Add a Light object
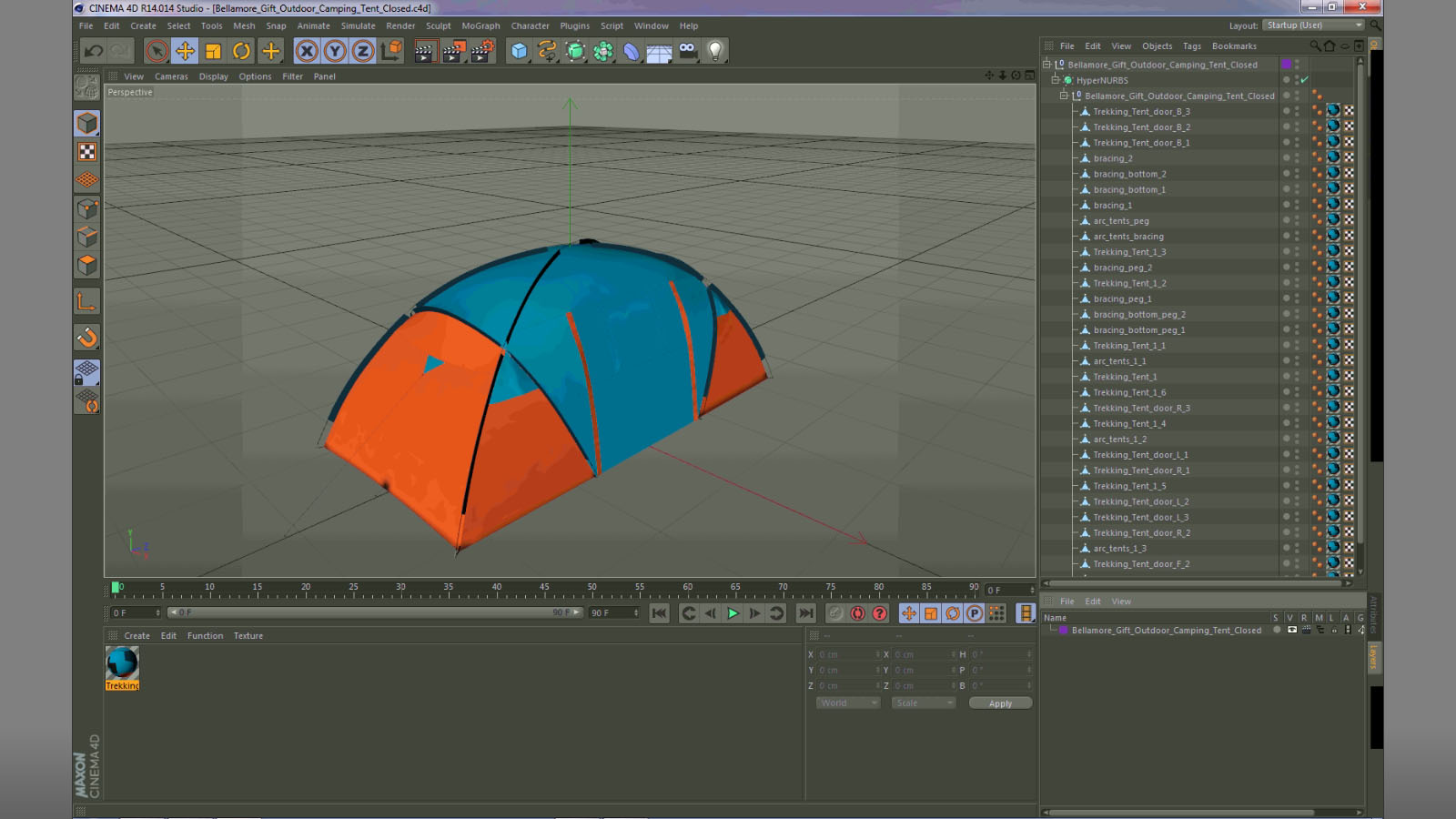The image size is (1456, 819). (716, 51)
